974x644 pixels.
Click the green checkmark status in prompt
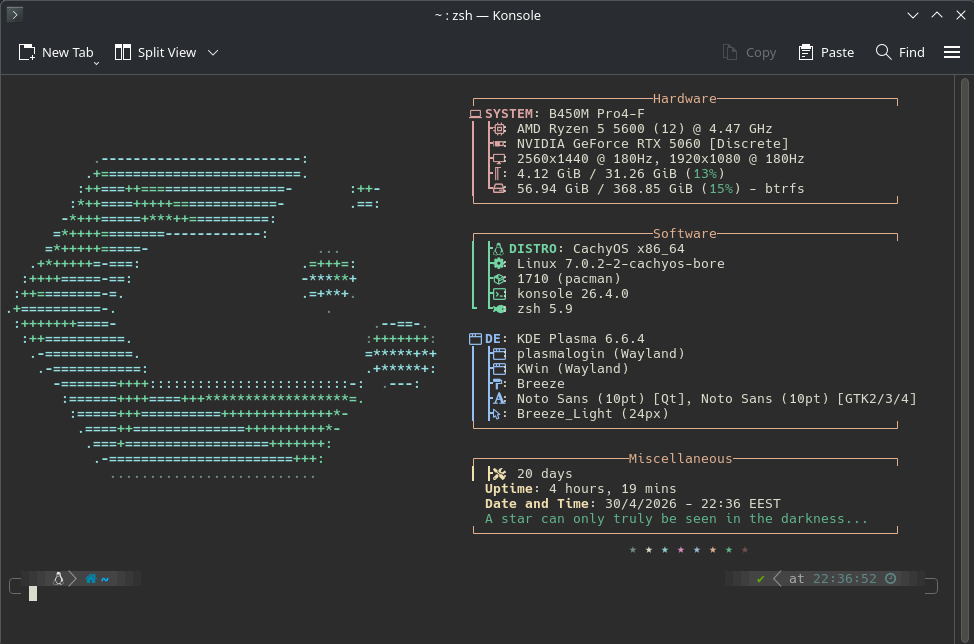760,579
